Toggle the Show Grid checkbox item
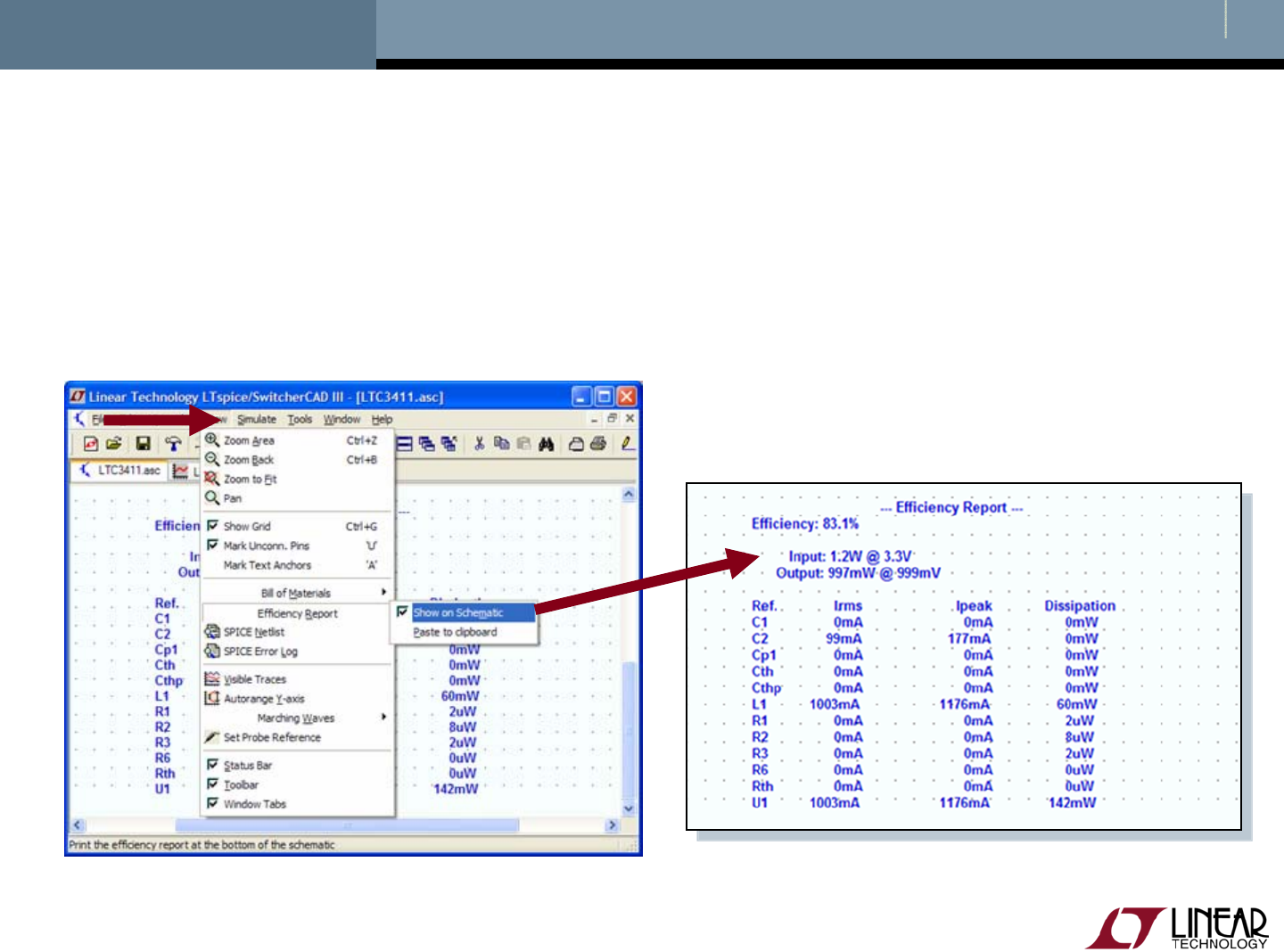 click(x=298, y=527)
